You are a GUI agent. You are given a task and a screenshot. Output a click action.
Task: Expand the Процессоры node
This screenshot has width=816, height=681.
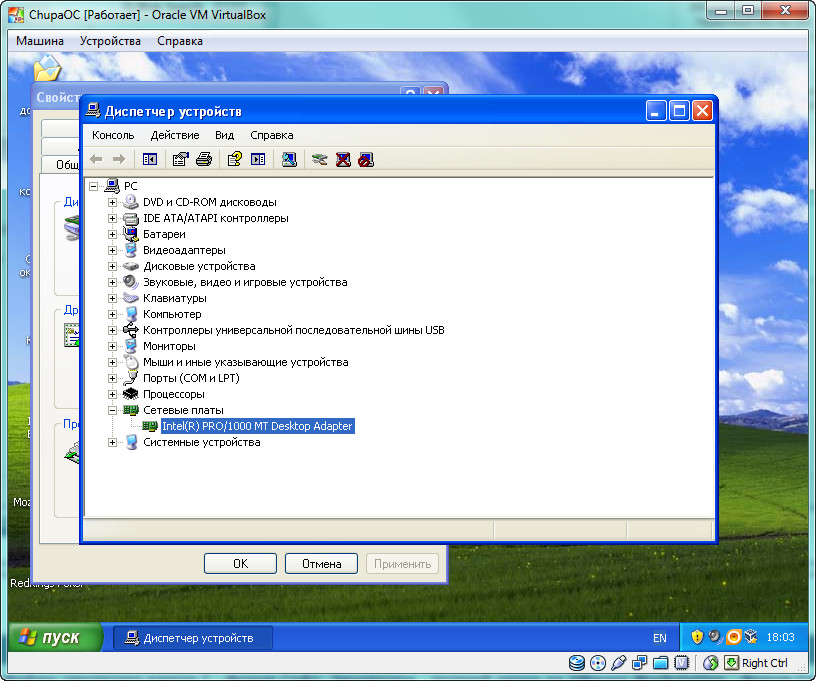coord(112,394)
